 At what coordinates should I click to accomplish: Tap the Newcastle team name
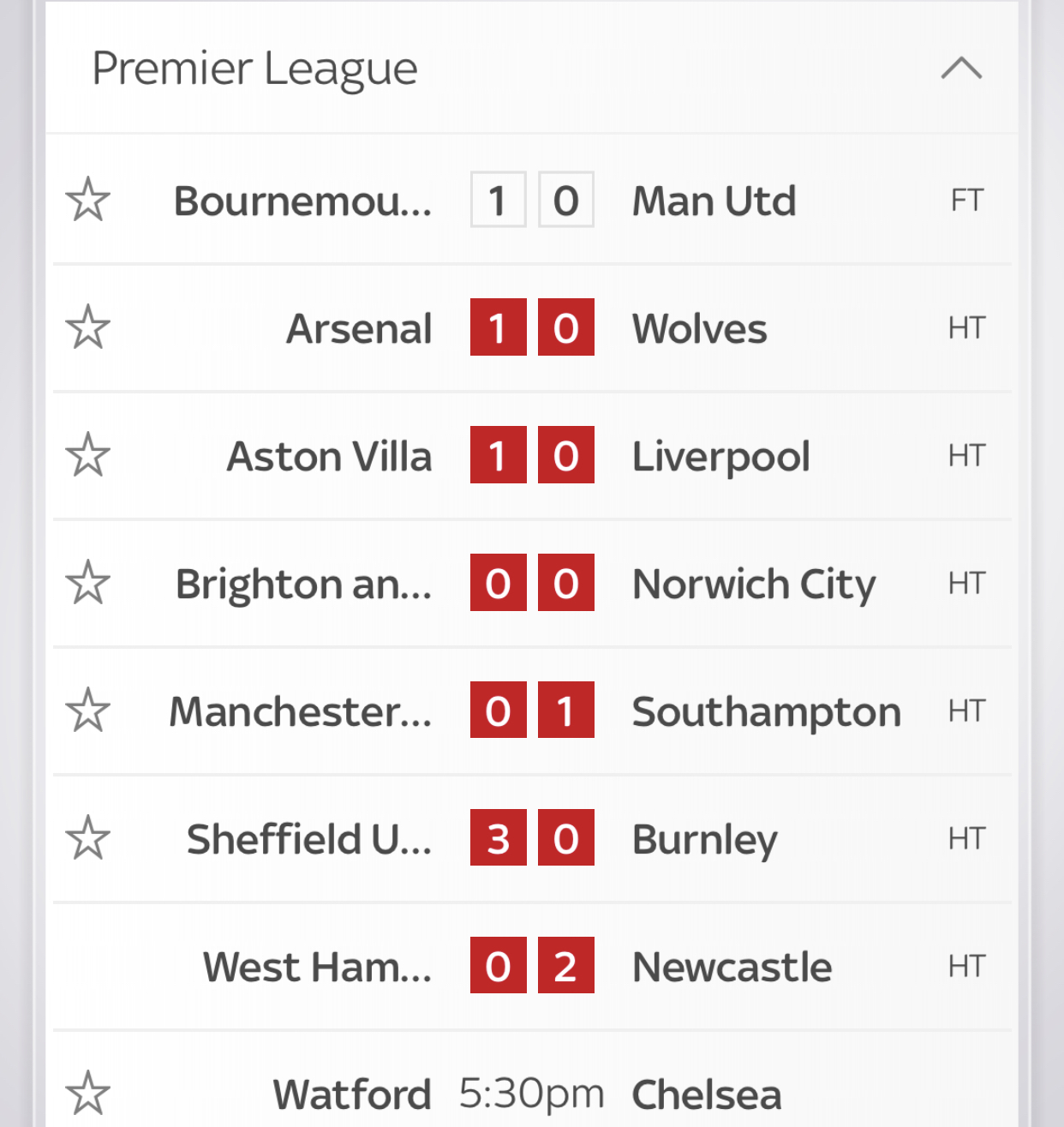(x=732, y=968)
